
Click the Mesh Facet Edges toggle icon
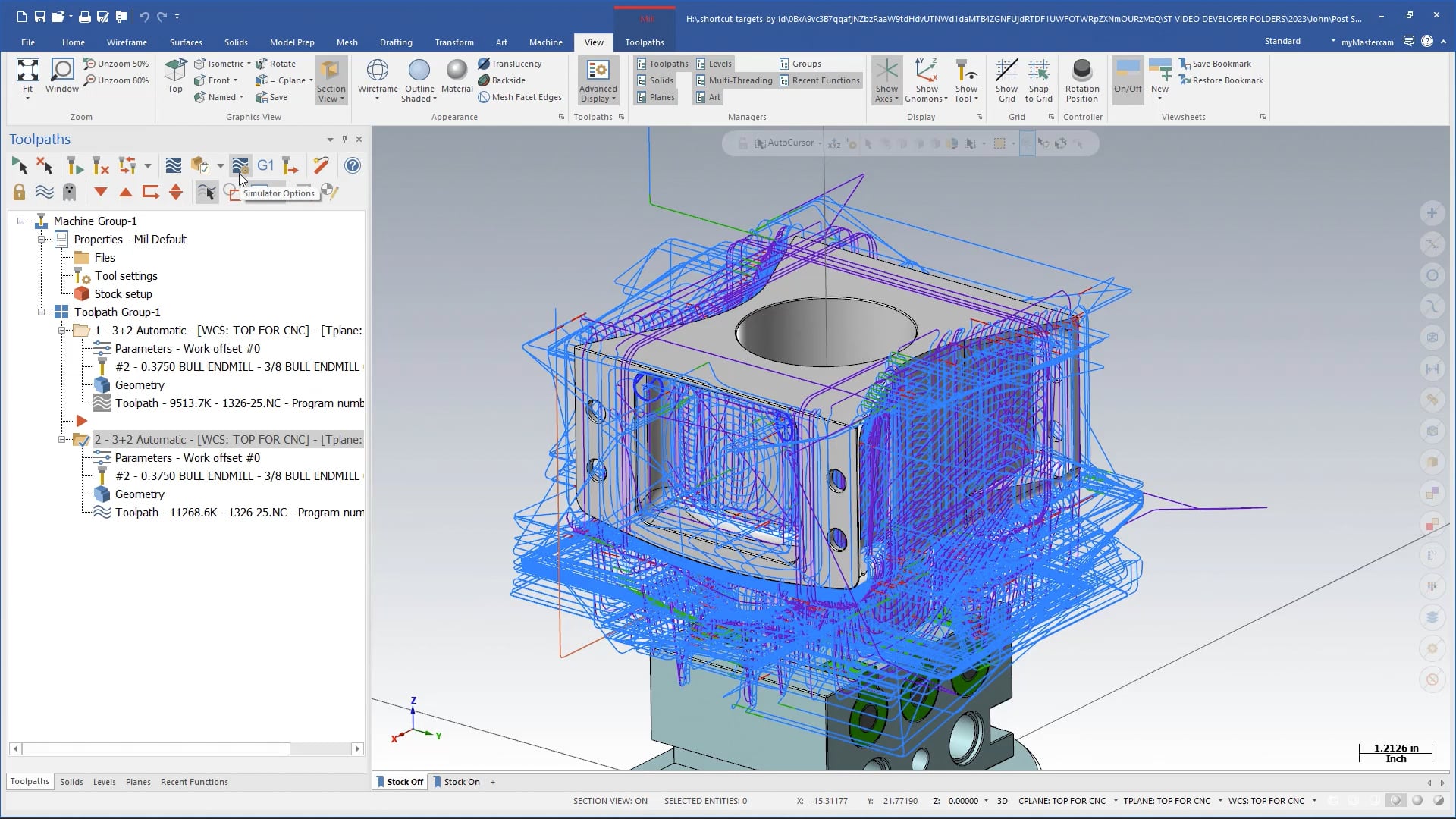(x=482, y=97)
